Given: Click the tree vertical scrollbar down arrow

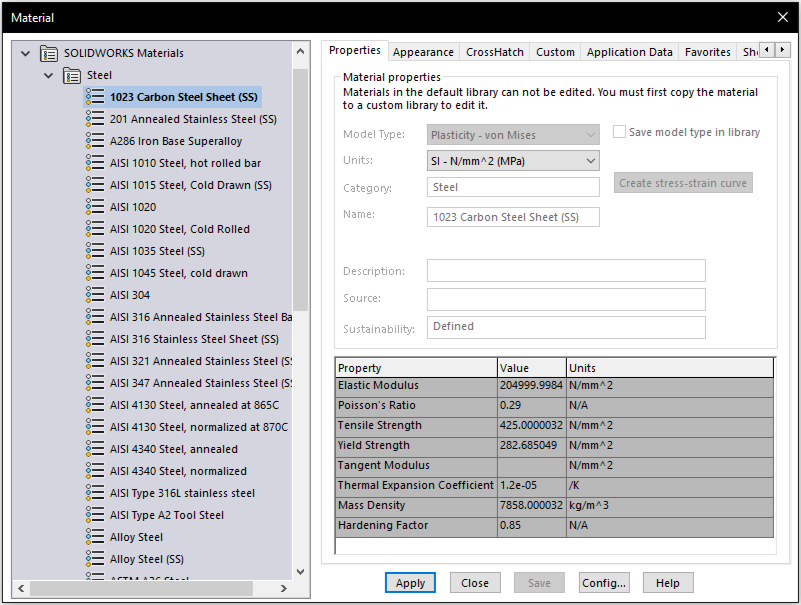Looking at the screenshot, I should 300,572.
